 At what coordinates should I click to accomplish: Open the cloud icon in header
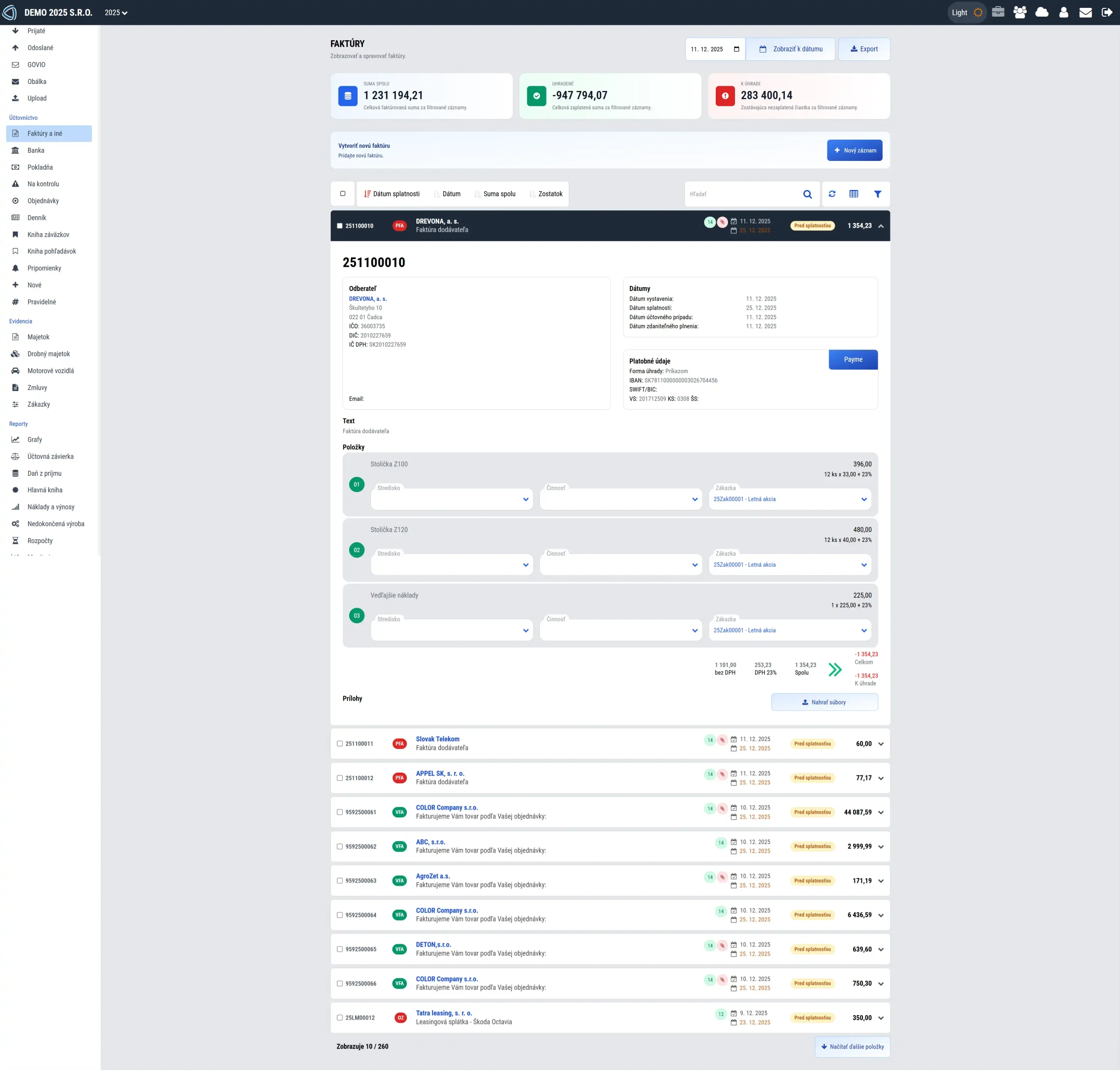[x=1042, y=12]
